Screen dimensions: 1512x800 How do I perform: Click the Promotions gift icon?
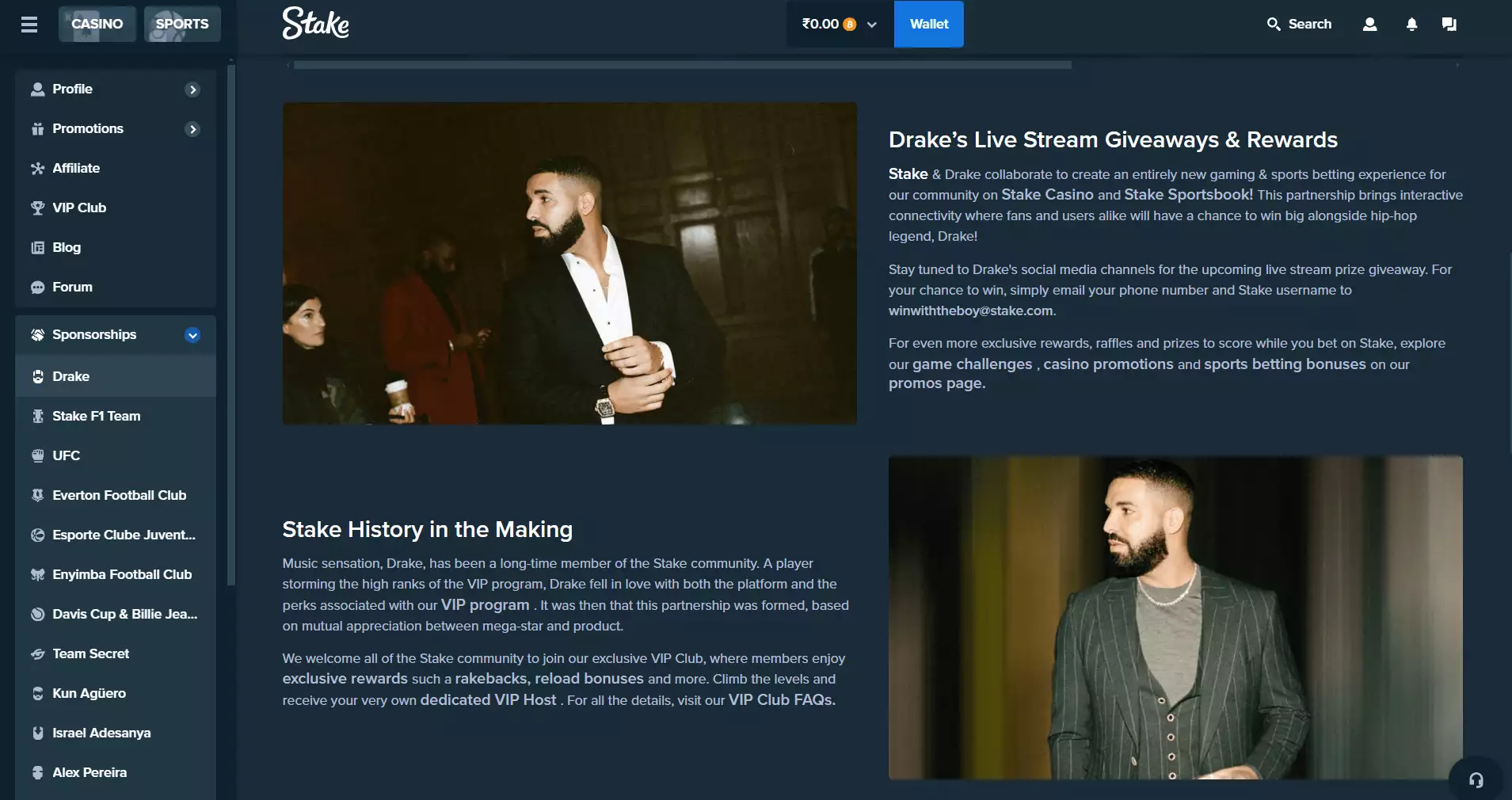point(37,129)
